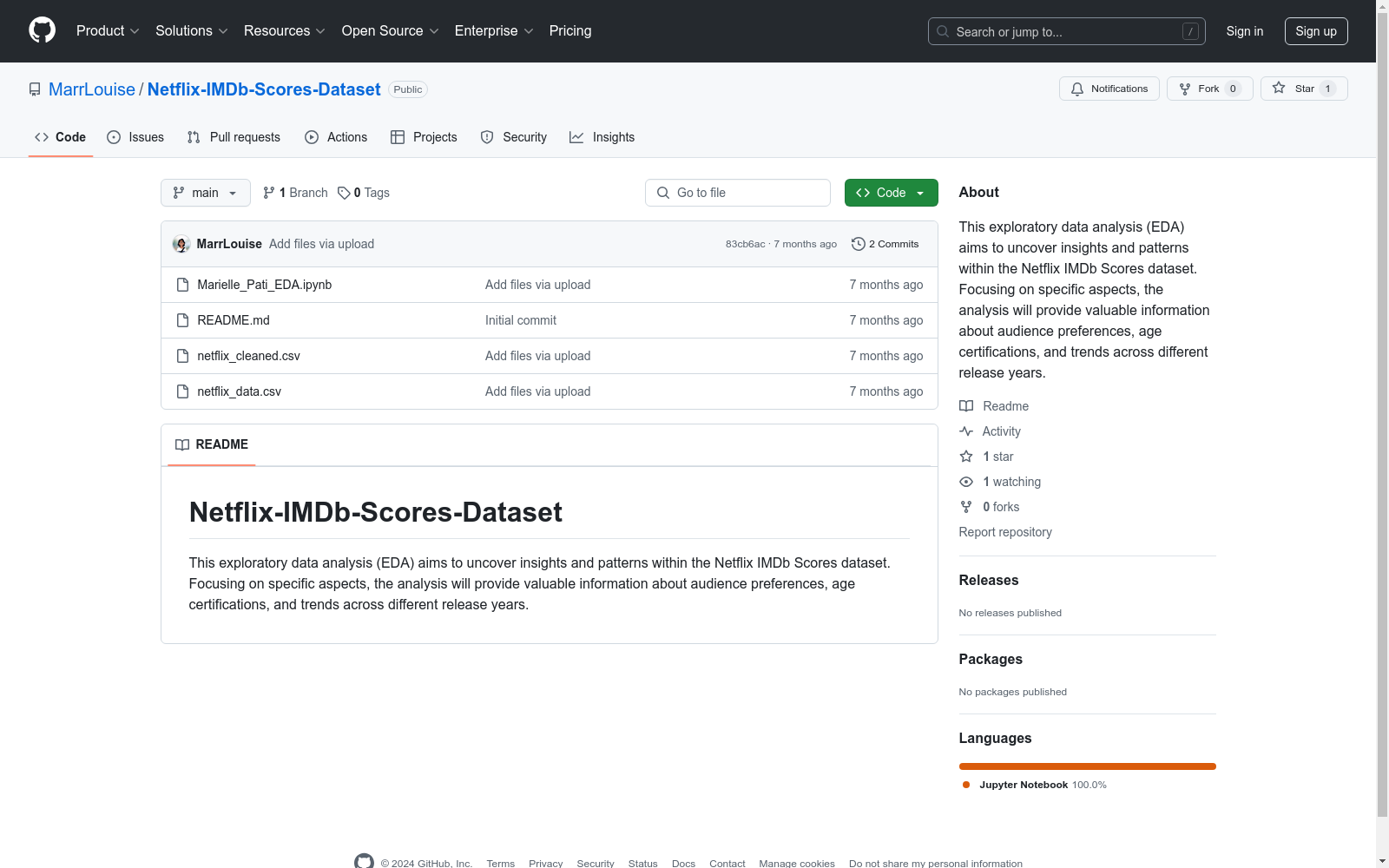Click the star icon beside 1 star
1389x868 pixels.
[966, 457]
